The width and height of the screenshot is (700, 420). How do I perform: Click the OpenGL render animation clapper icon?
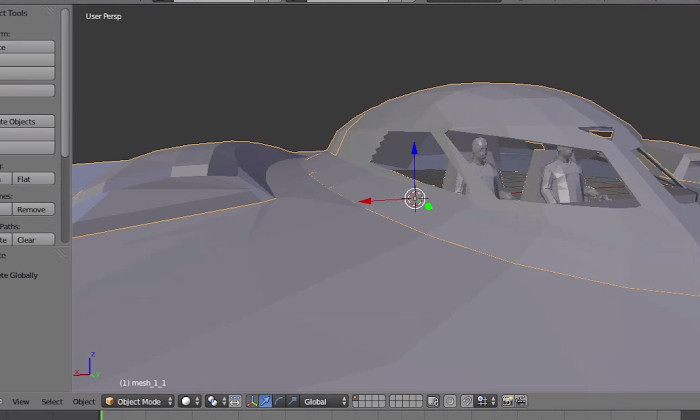[521, 401]
